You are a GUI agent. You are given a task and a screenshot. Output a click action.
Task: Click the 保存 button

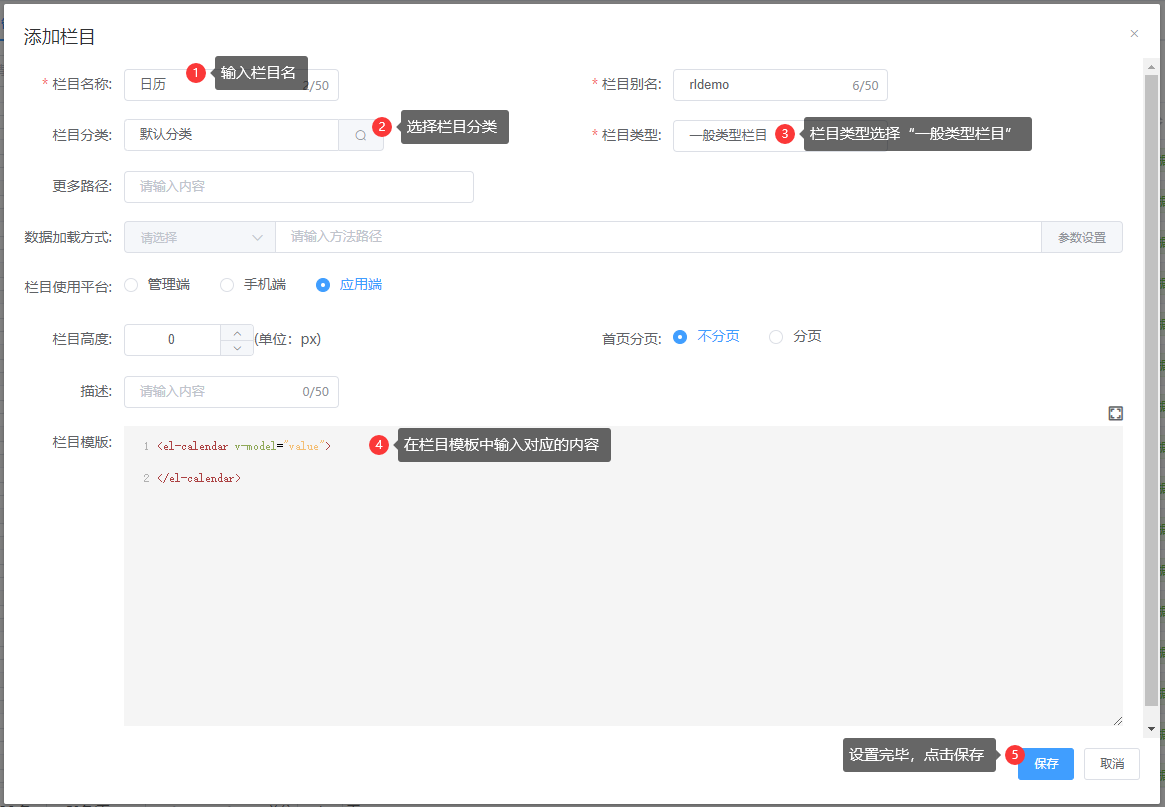[x=1045, y=764]
